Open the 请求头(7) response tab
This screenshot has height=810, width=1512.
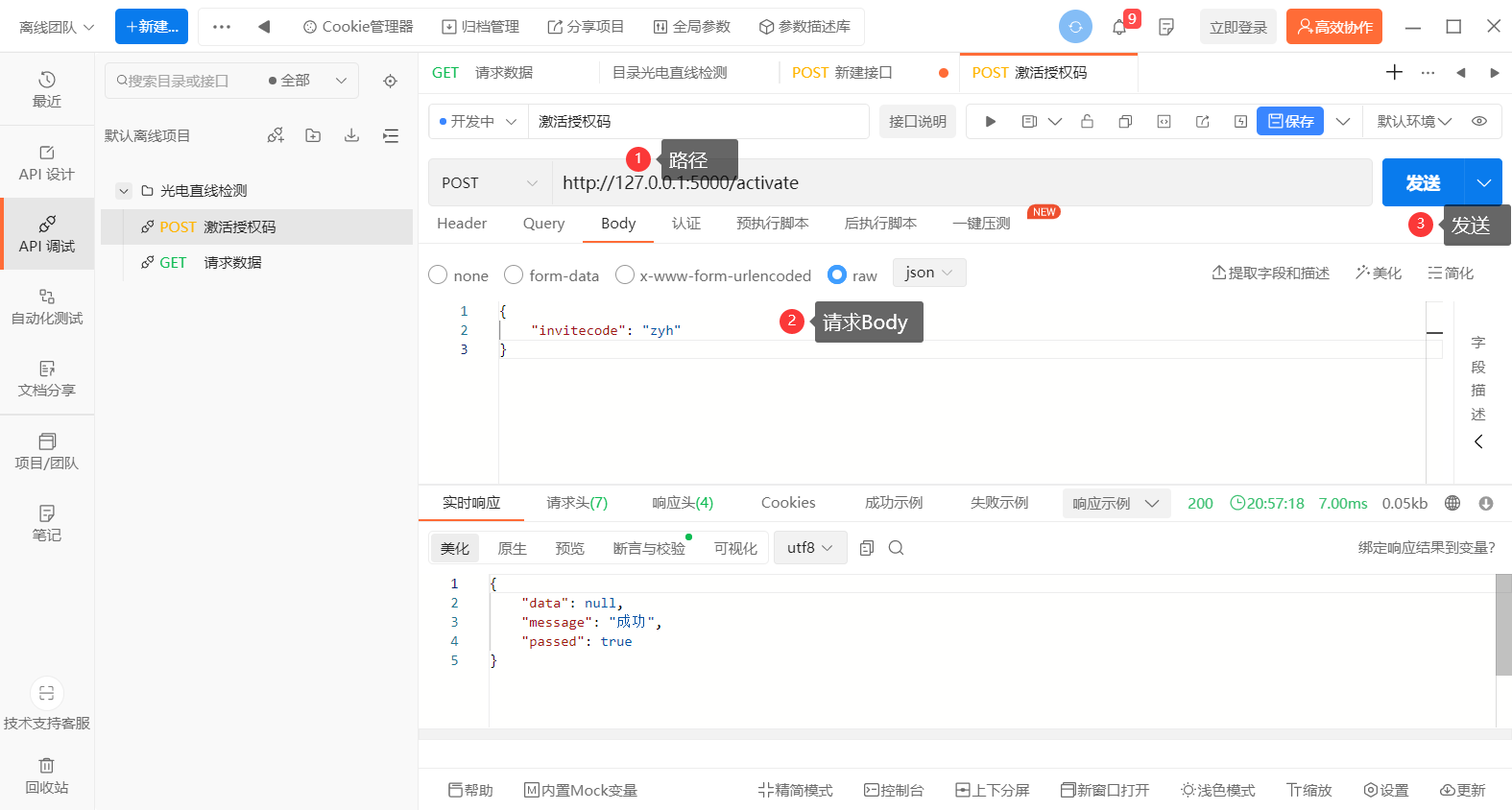pyautogui.click(x=577, y=502)
